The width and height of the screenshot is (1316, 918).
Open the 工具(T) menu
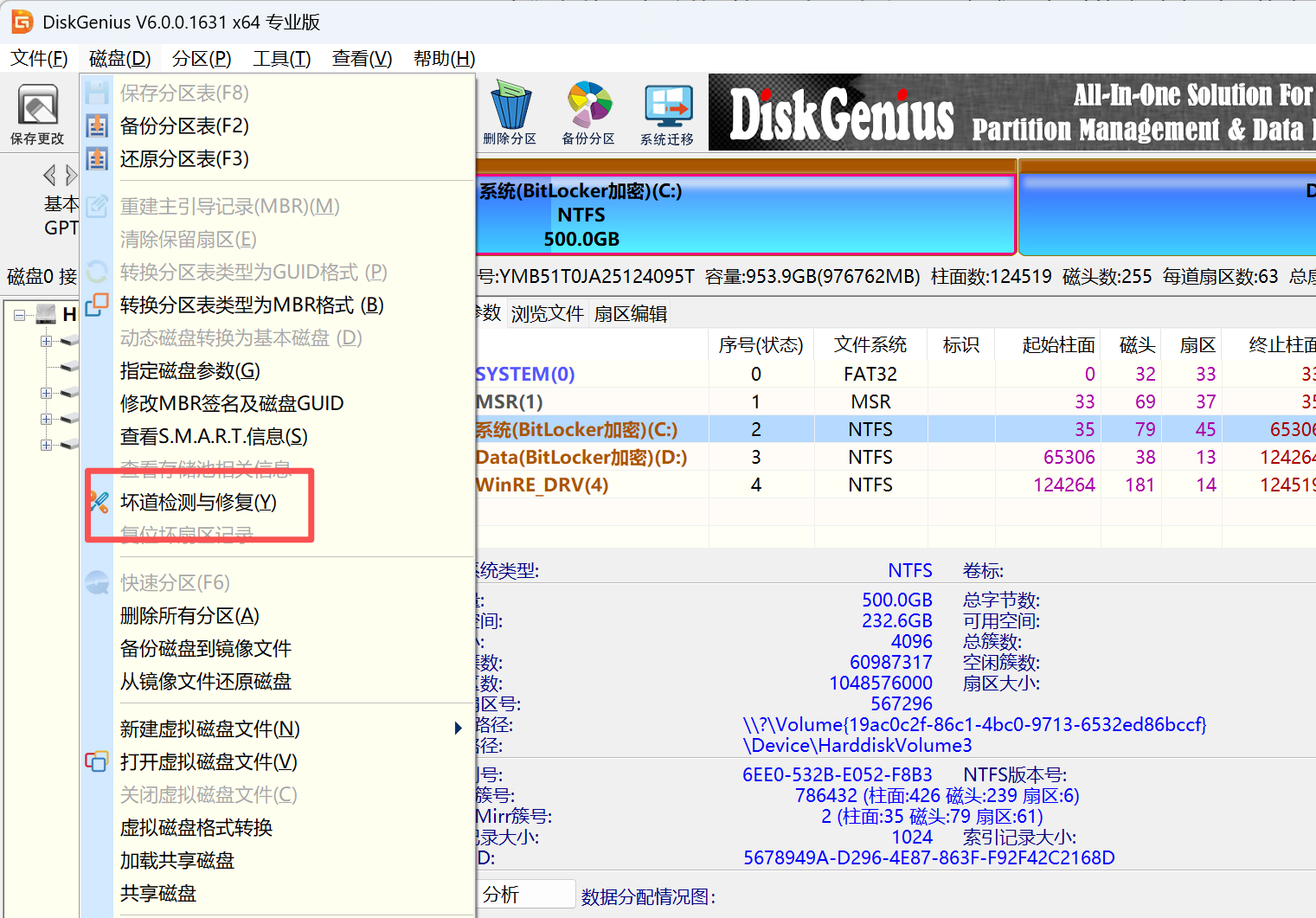[282, 58]
